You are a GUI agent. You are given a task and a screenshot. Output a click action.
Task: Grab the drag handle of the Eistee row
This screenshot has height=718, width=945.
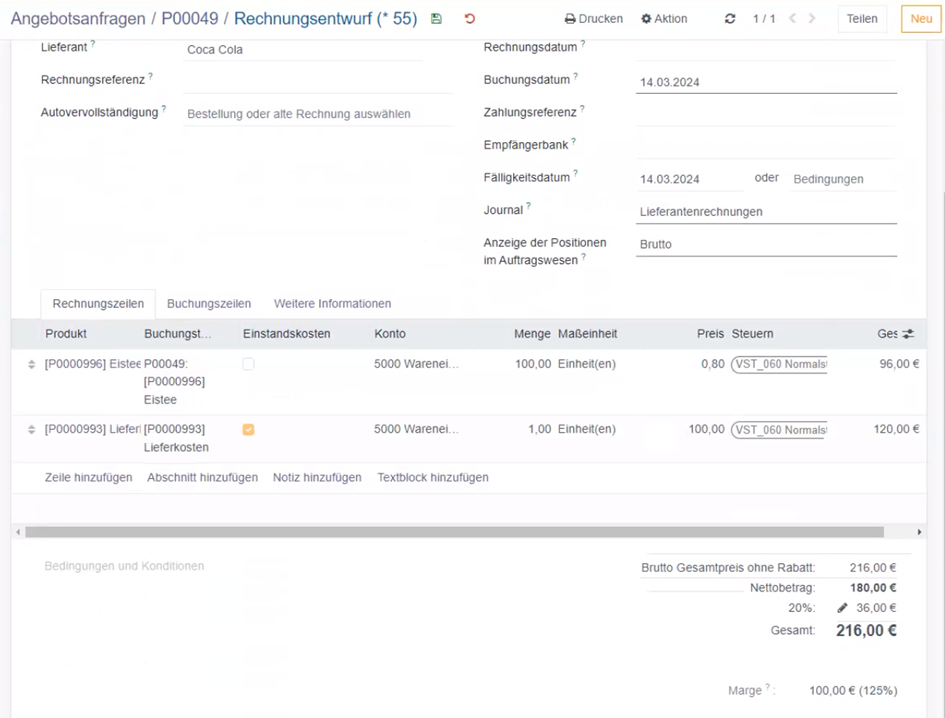click(x=31, y=365)
